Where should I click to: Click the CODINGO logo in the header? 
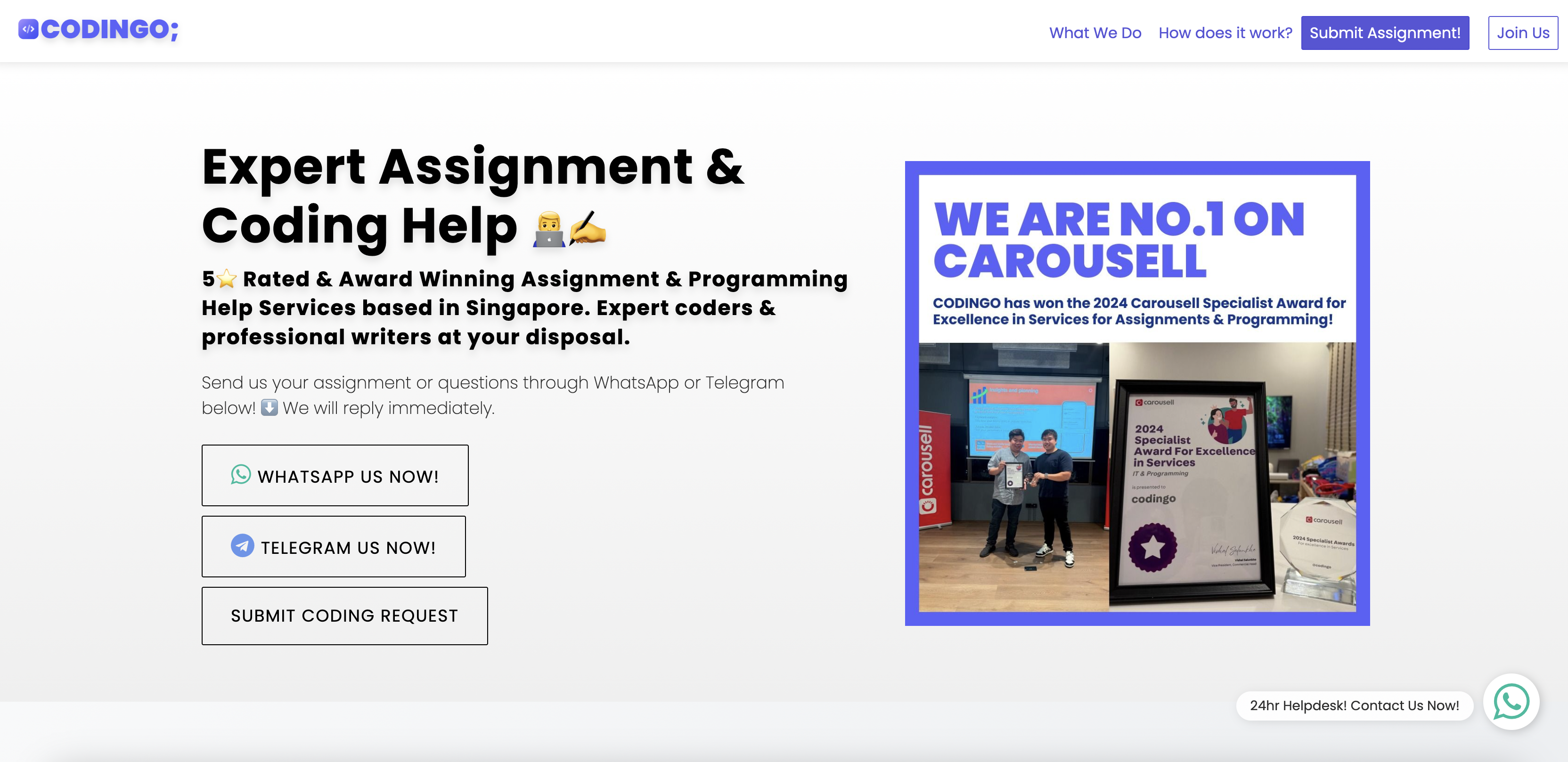pos(98,30)
